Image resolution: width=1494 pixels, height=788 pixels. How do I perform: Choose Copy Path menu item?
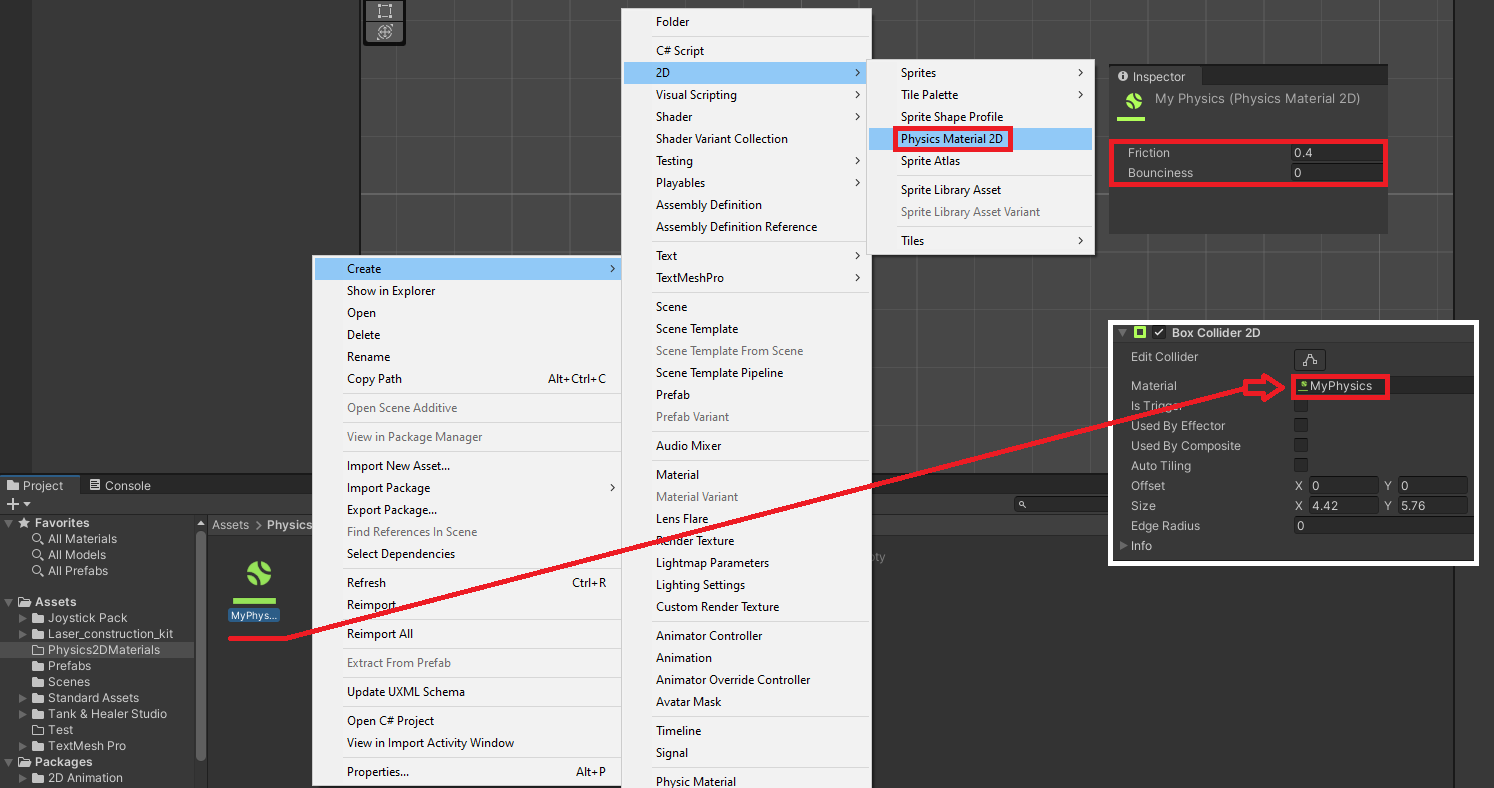(x=467, y=379)
